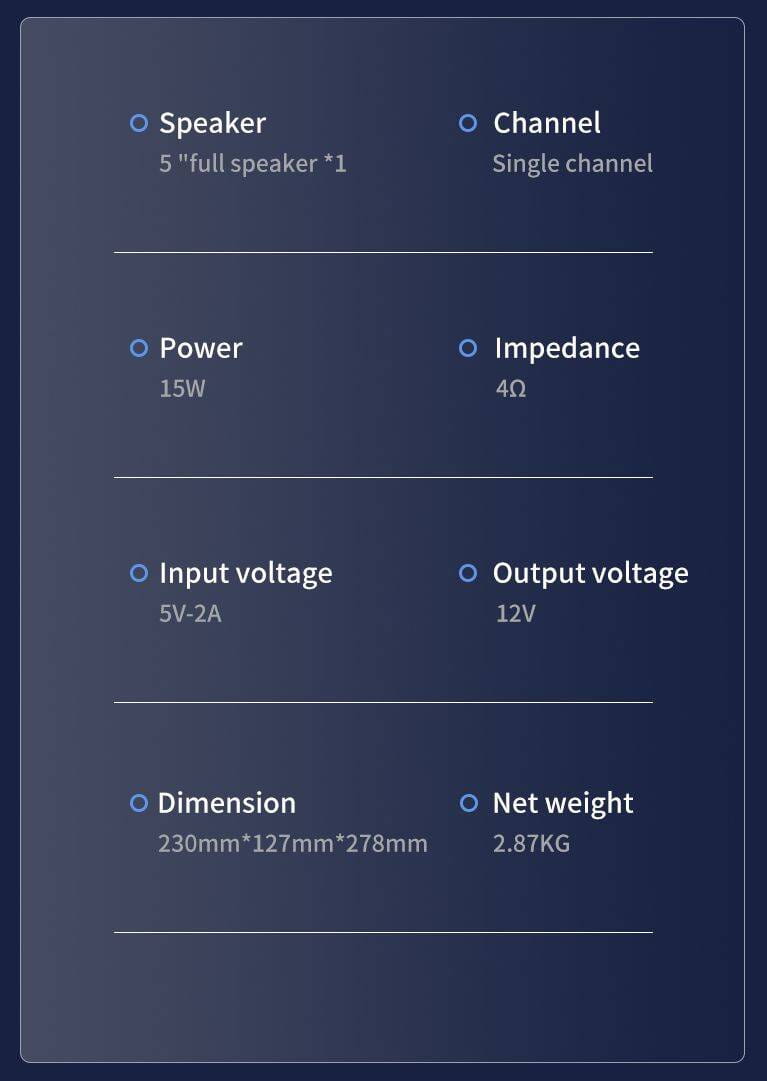Tap the circle marker before Input voltage
This screenshot has height=1081, width=767.
(x=139, y=573)
